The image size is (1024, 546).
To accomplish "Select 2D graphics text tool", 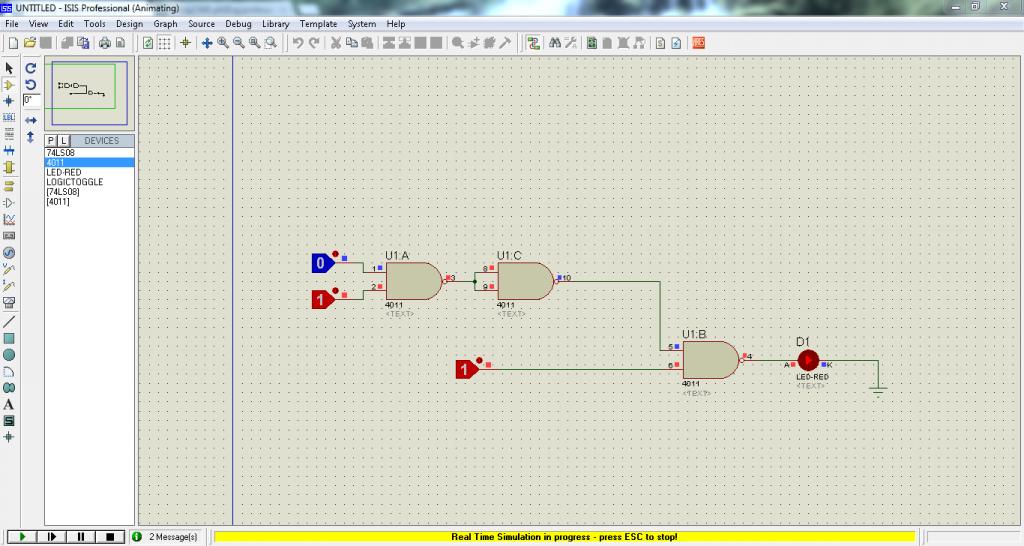I will tap(9, 405).
